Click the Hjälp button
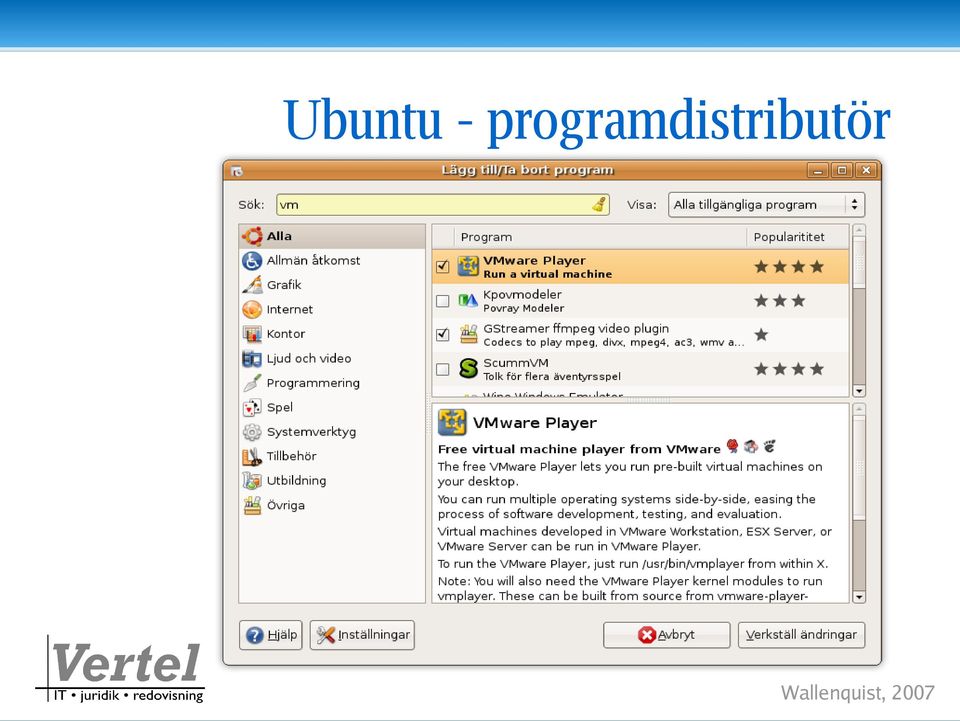Viewport: 960px width, 721px height. point(271,635)
